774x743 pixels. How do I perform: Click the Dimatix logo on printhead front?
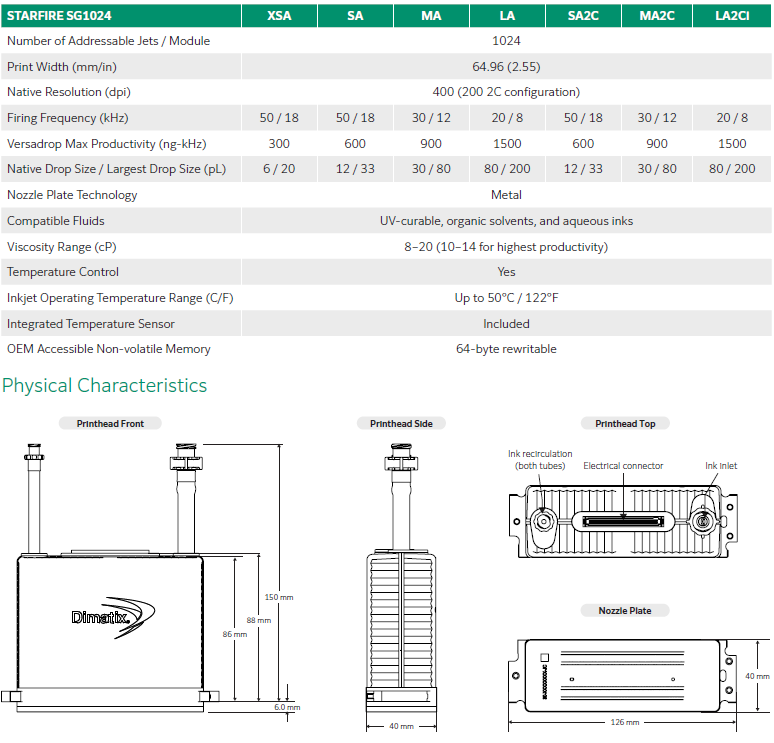coord(114,617)
